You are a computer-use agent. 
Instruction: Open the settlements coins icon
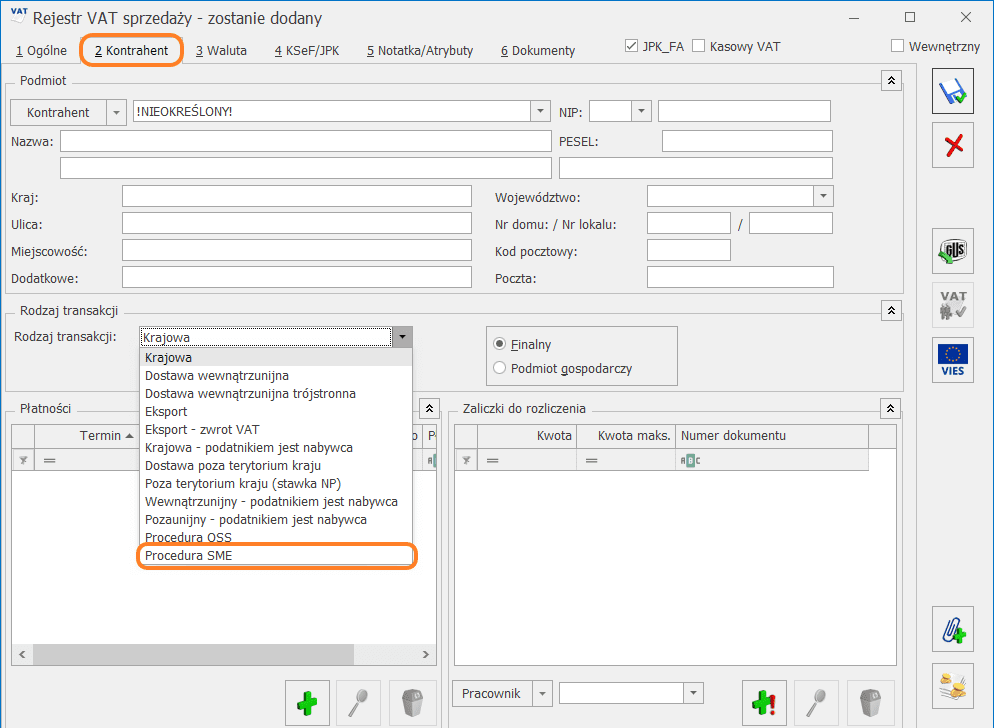click(x=952, y=686)
